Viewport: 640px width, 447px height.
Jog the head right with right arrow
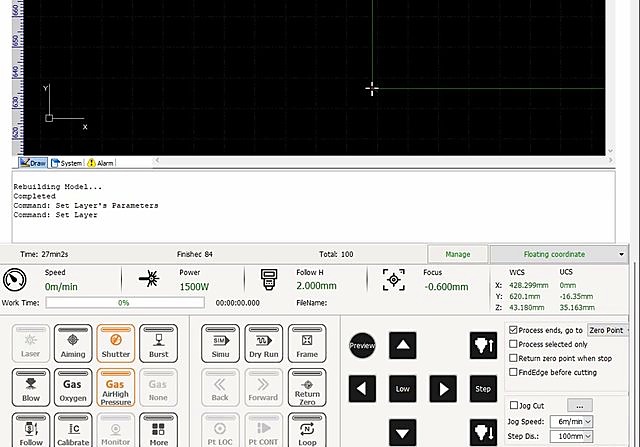coord(443,389)
